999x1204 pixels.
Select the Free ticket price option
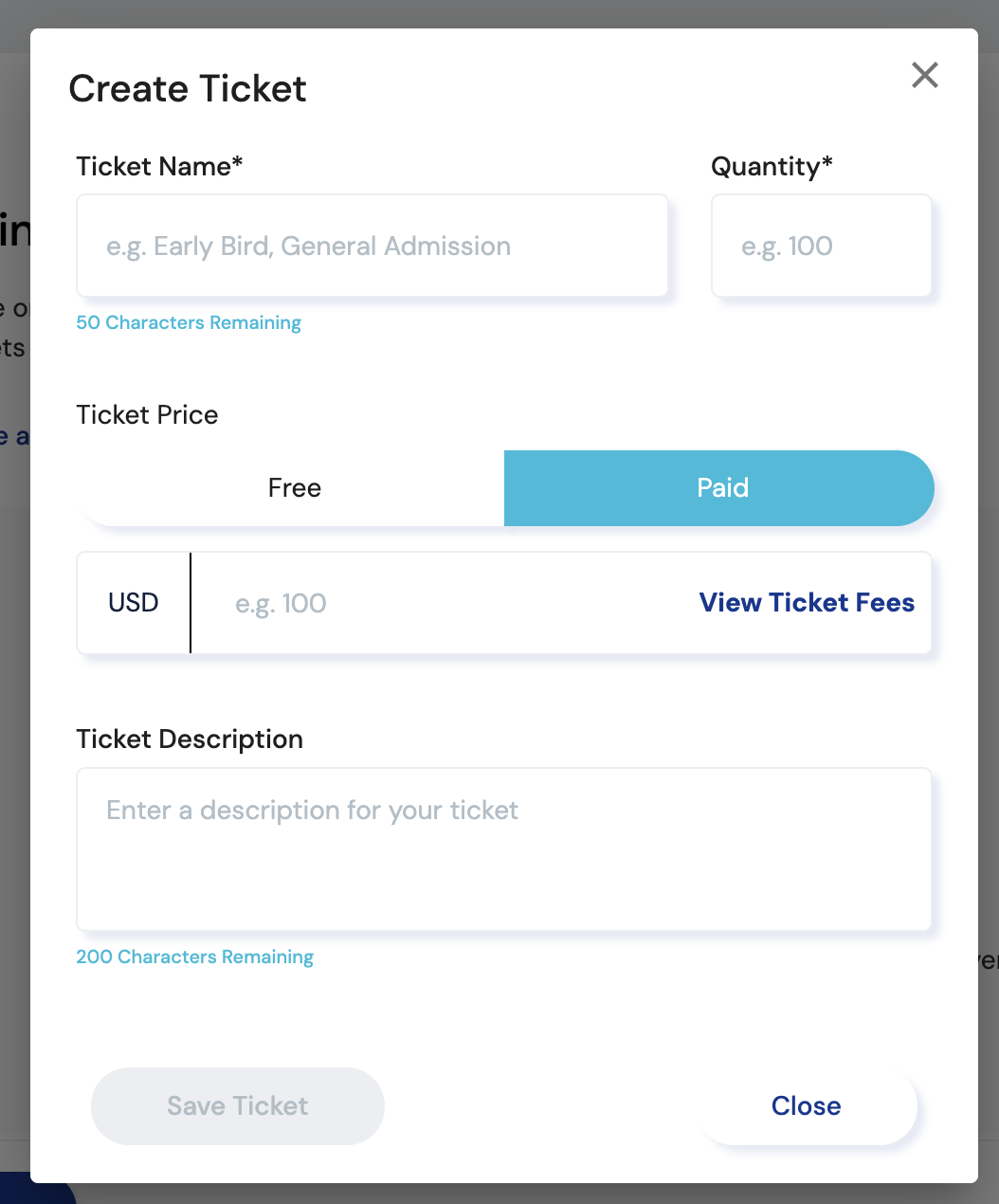click(x=294, y=488)
